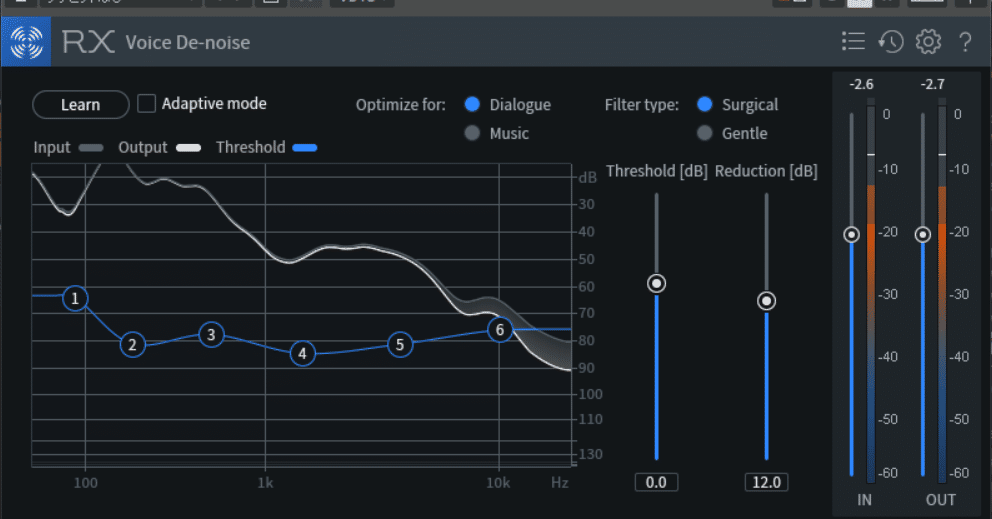Viewport: 992px width, 519px height.
Task: Click the Voice De-noise title text
Action: click(188, 42)
